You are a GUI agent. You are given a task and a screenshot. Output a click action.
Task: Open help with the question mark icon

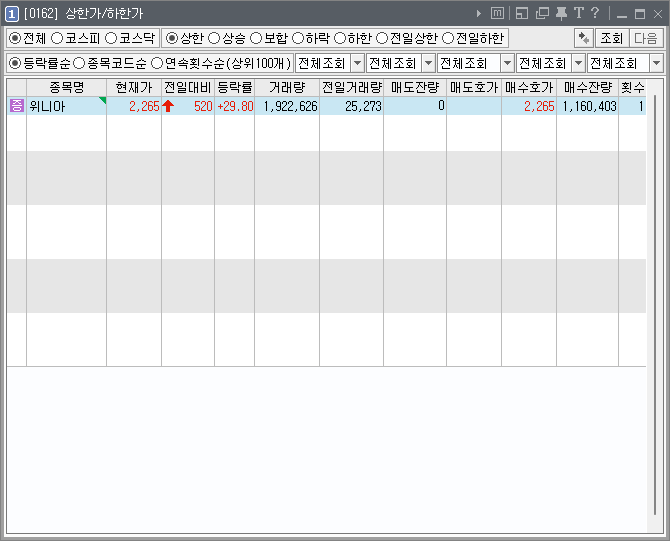595,13
